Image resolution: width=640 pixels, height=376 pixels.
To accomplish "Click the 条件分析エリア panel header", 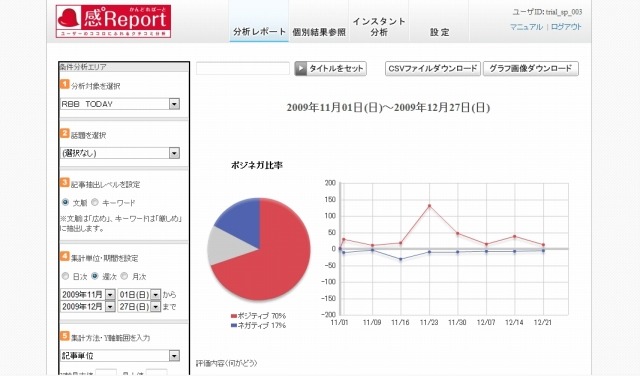I will pyautogui.click(x=124, y=67).
